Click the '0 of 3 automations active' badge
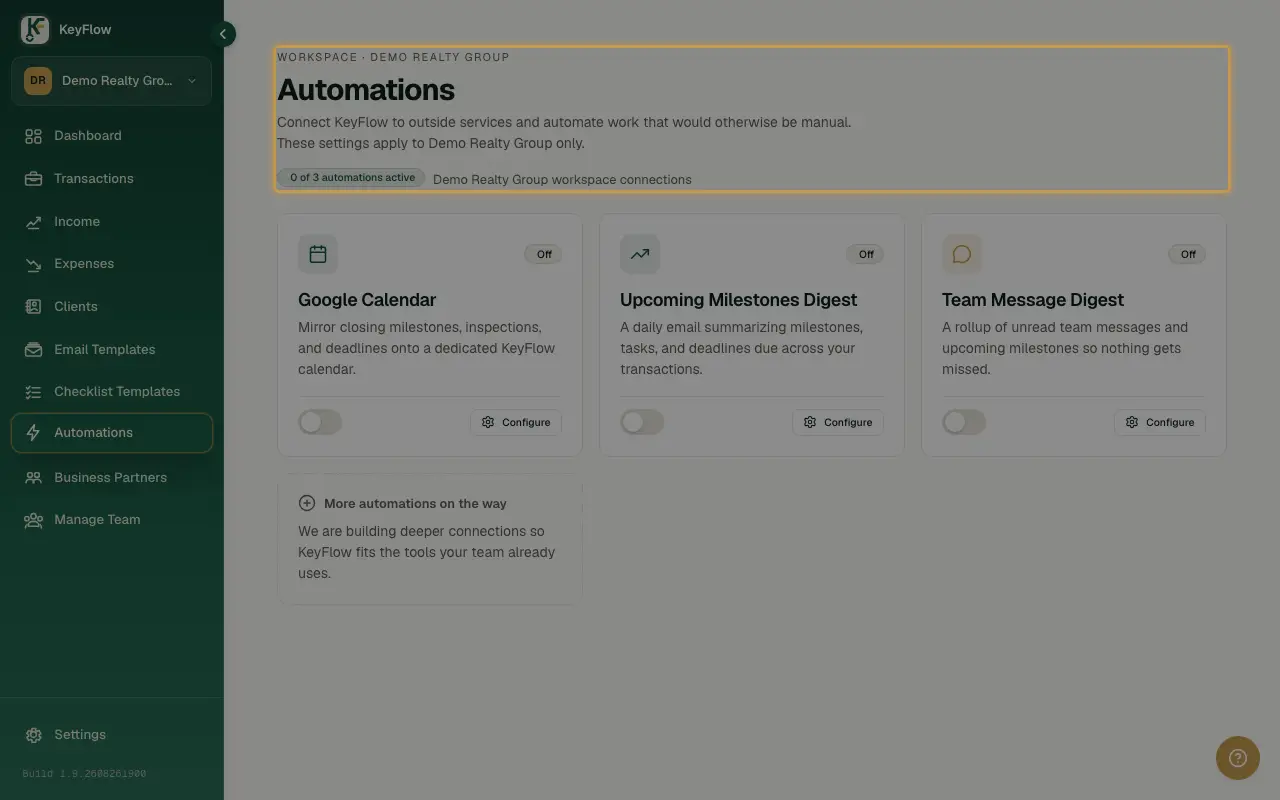This screenshot has width=1280, height=800. tap(352, 177)
